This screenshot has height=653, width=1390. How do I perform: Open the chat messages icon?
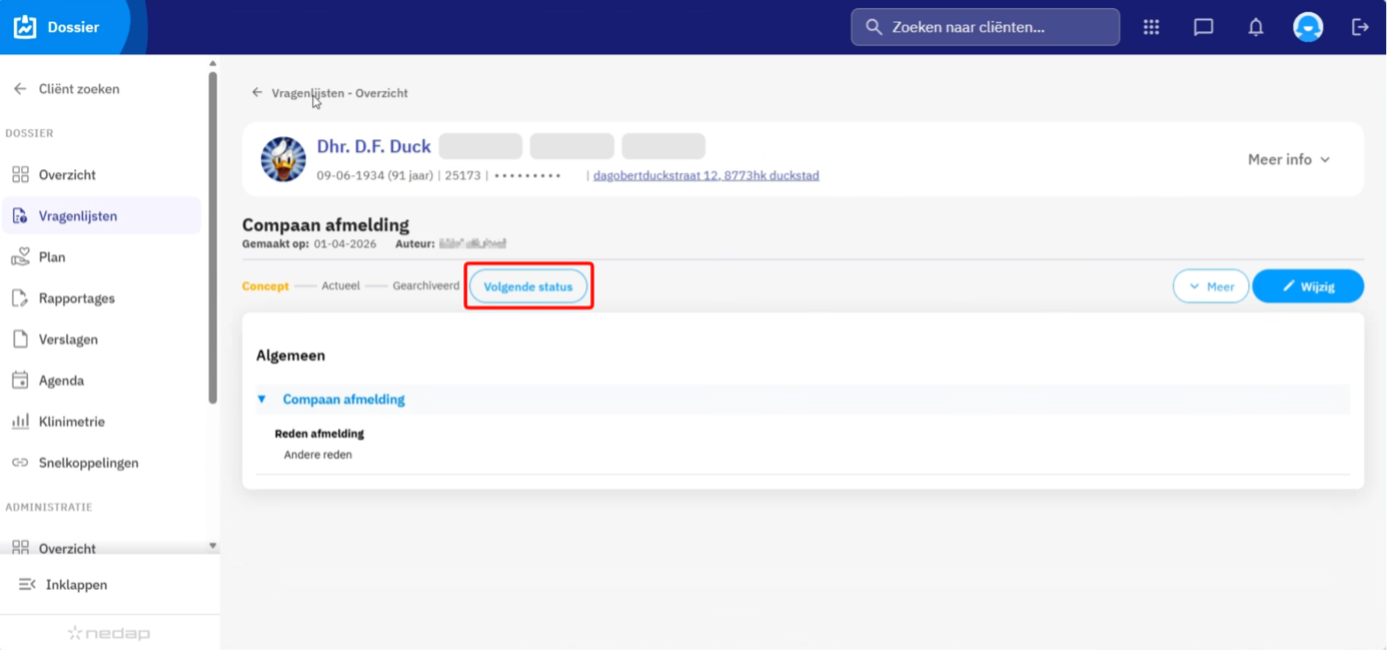(1204, 27)
